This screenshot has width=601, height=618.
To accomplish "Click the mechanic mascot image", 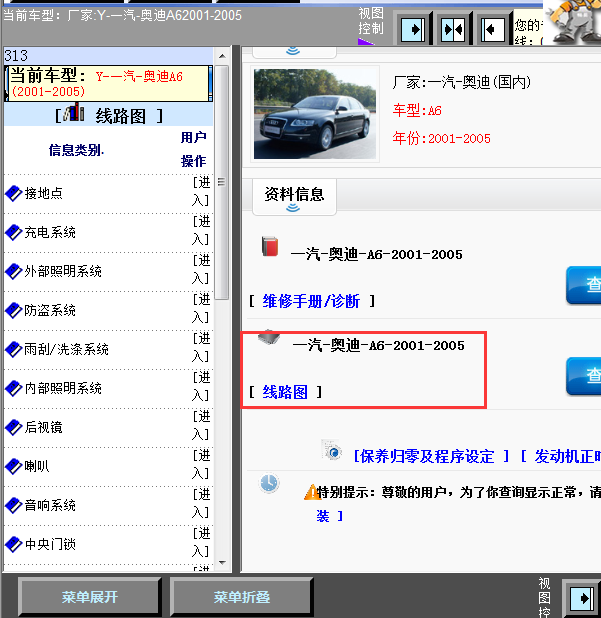I will (x=572, y=22).
